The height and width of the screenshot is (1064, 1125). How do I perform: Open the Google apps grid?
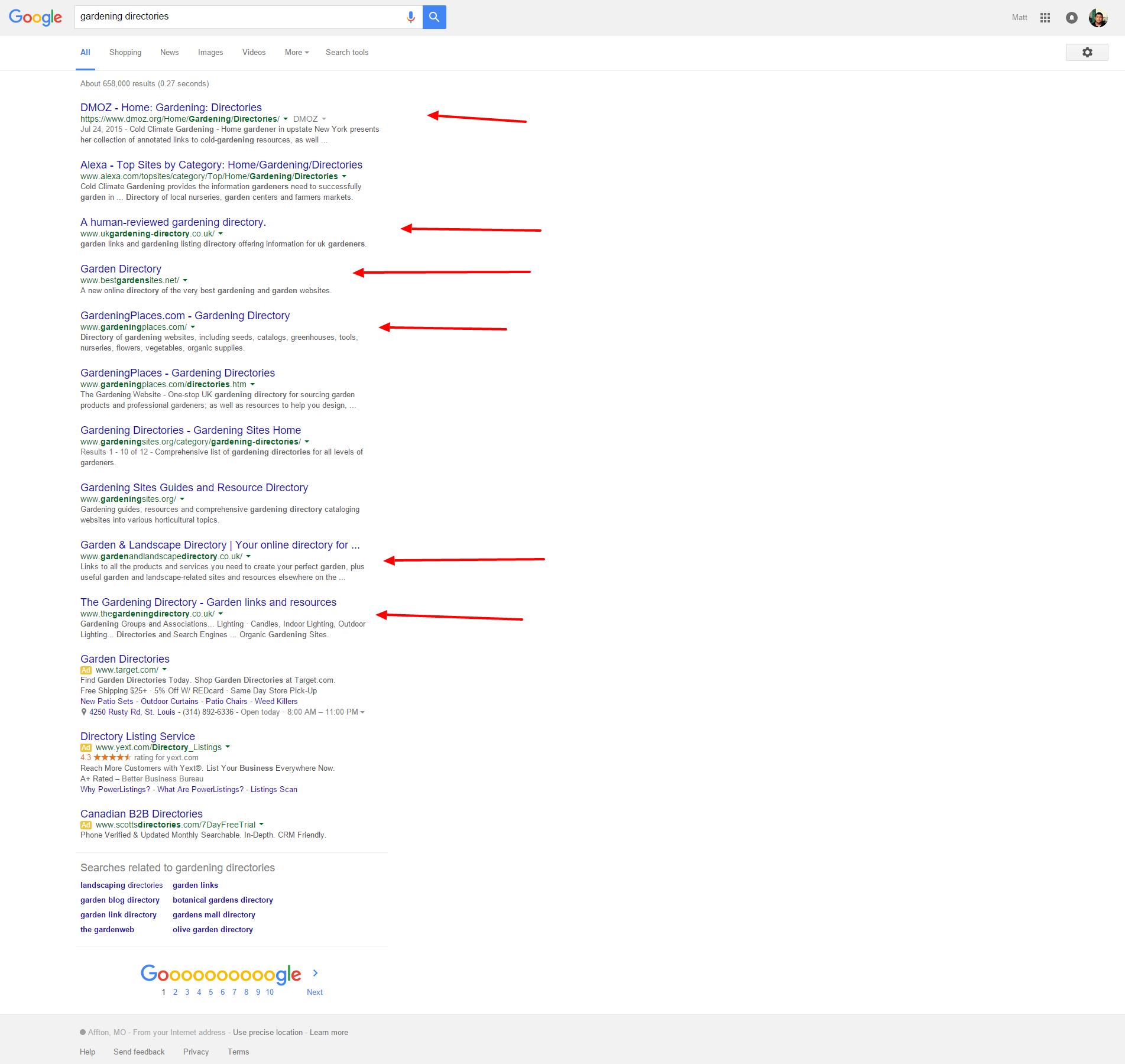[x=1045, y=18]
